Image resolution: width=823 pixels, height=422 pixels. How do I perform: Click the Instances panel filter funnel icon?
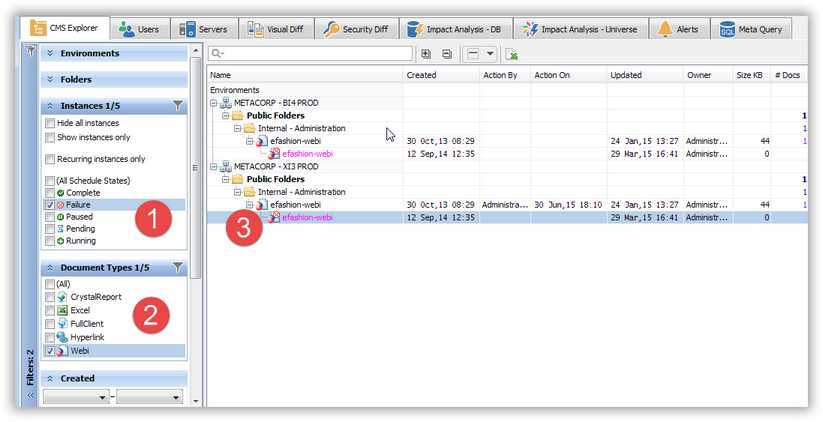177,106
